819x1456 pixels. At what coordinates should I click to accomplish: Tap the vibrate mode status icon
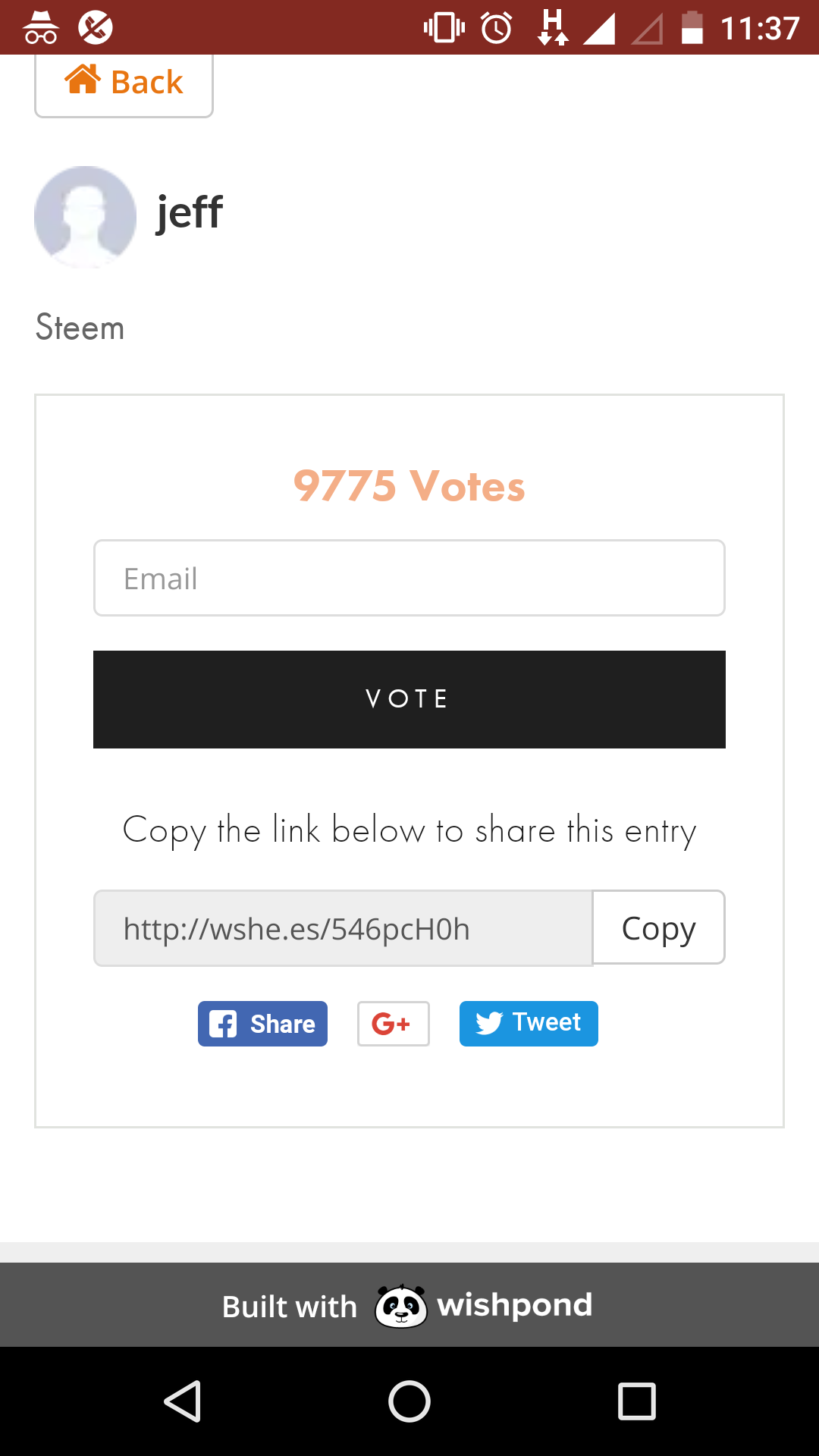click(444, 28)
